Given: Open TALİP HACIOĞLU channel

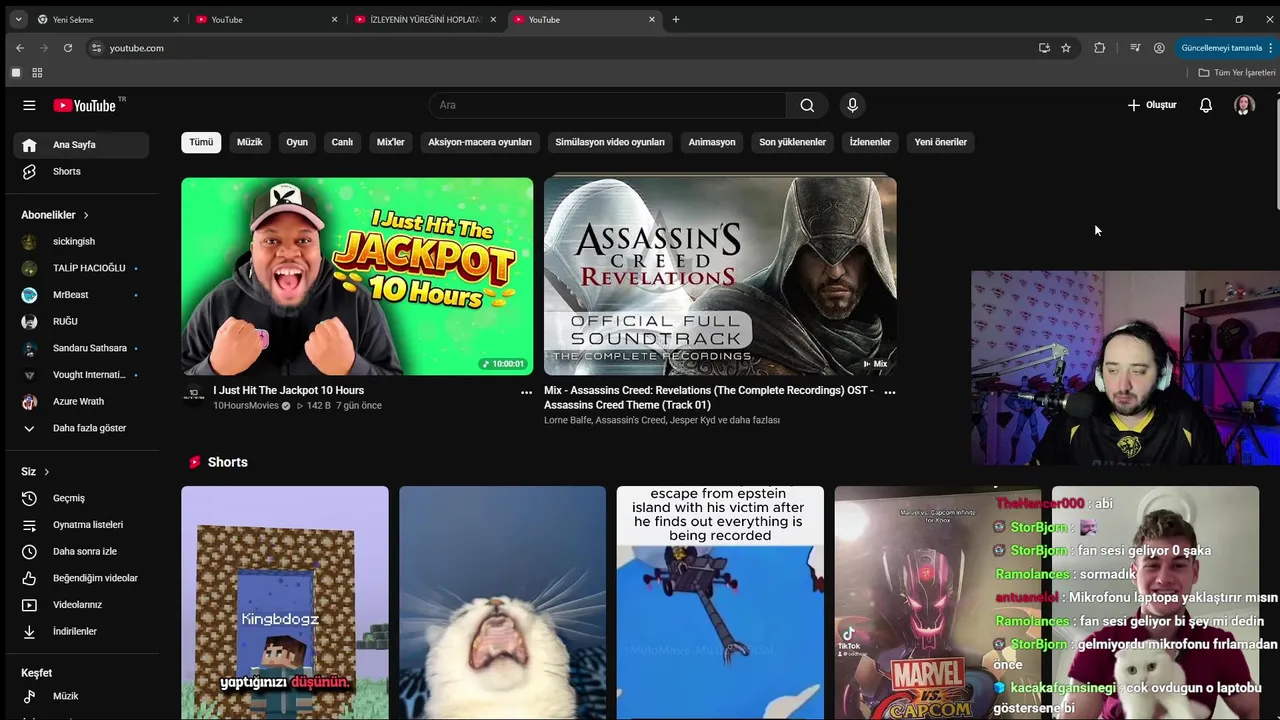Looking at the screenshot, I should tap(81, 268).
